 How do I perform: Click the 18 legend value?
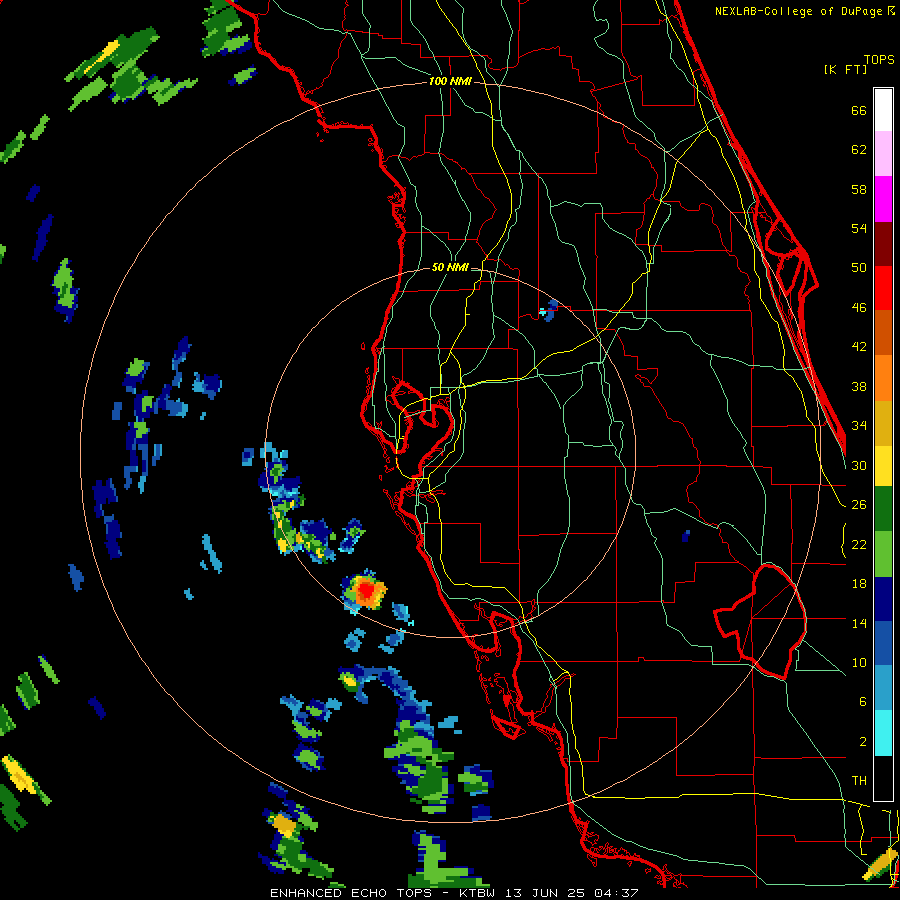coord(859,584)
